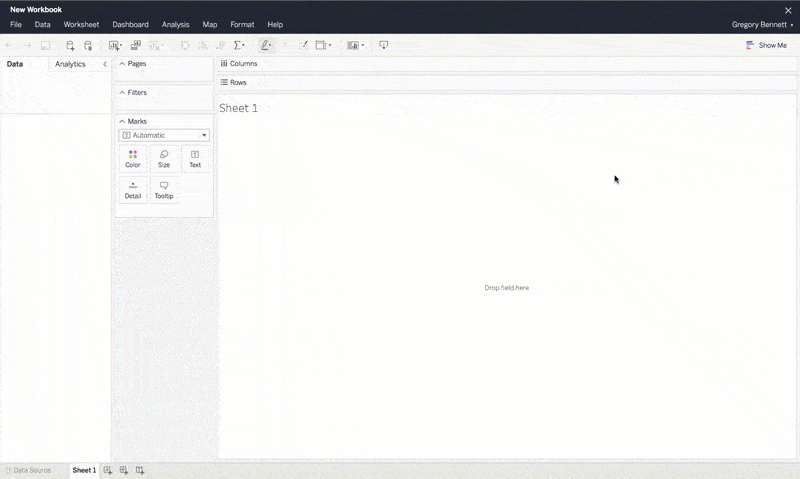This screenshot has height=479, width=800.
Task: Open the Show/Hide Cards menu
Action: click(x=355, y=45)
